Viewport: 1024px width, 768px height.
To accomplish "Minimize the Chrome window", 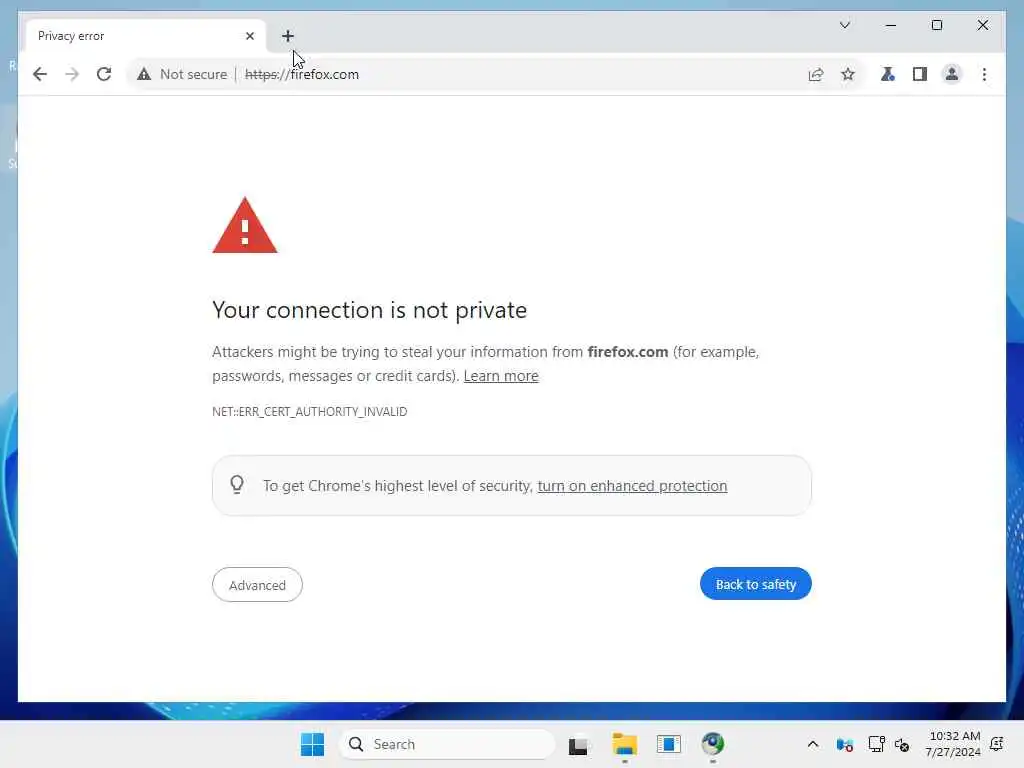I will click(891, 25).
